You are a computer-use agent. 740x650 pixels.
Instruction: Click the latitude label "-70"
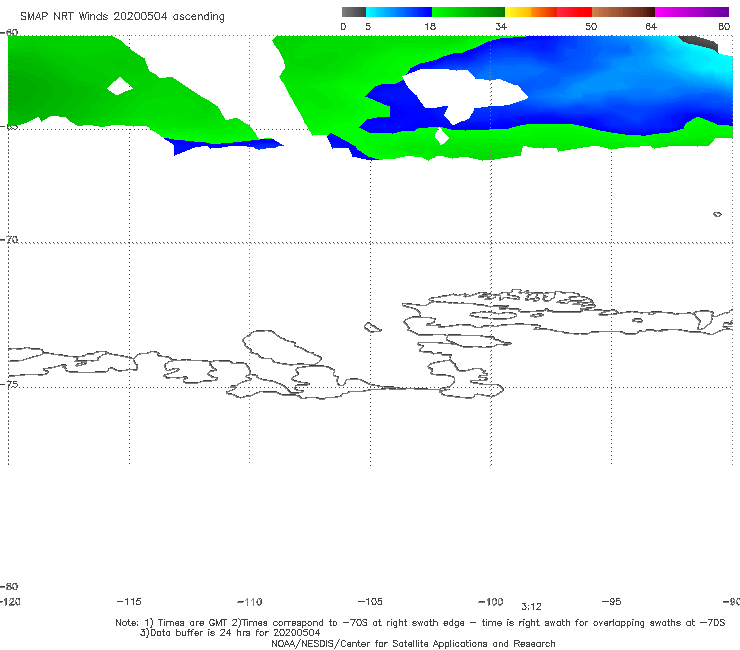click(x=9, y=240)
